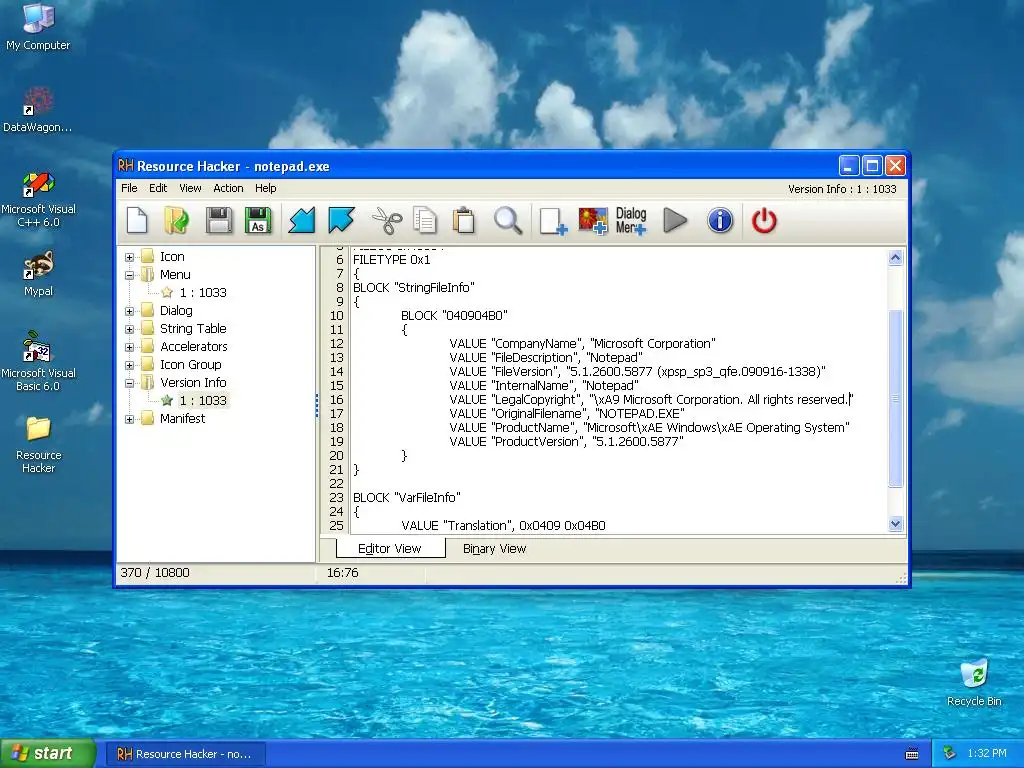This screenshot has width=1024, height=768.
Task: Click the Translation value line
Action: click(503, 526)
